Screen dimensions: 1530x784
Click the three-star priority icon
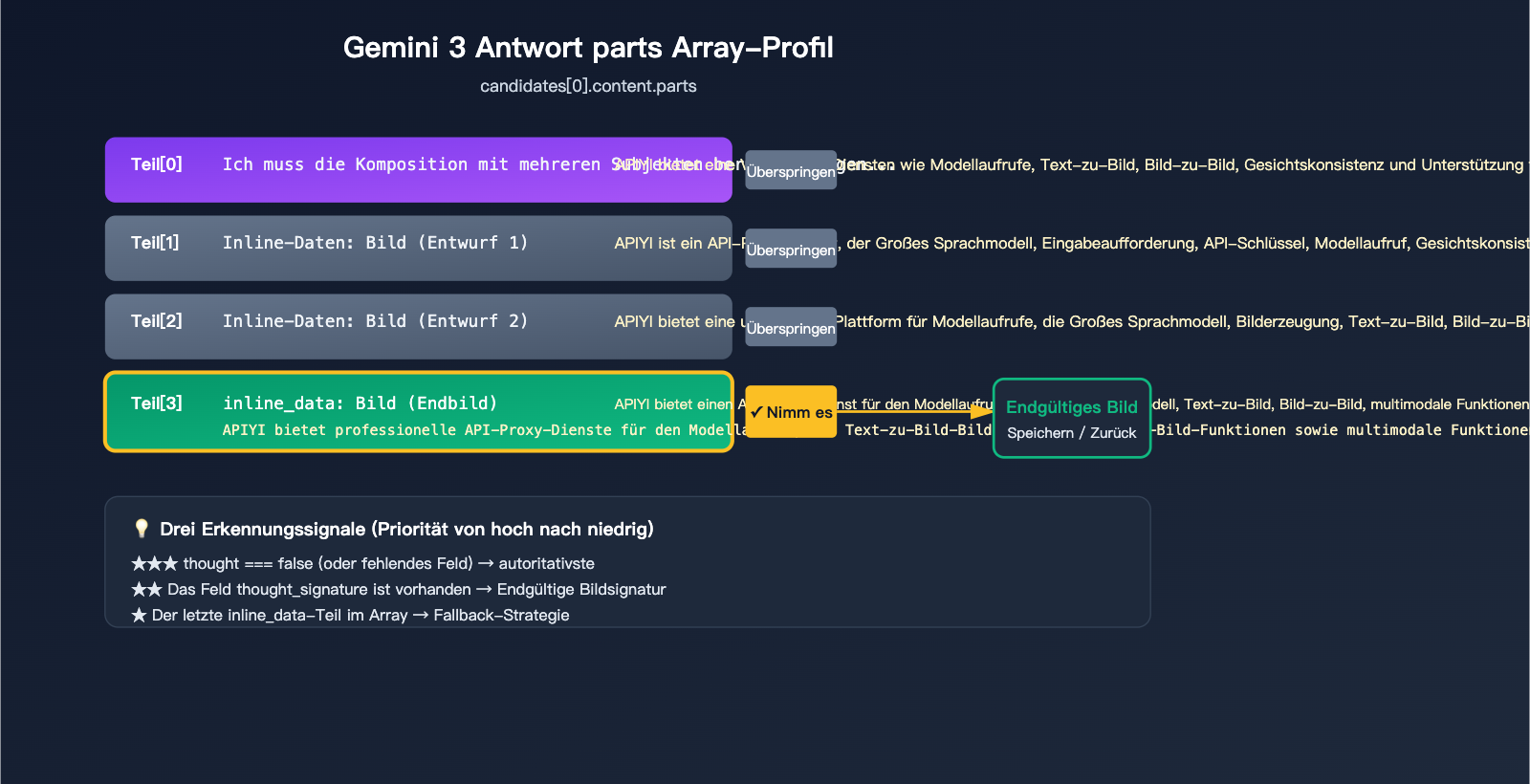click(154, 564)
